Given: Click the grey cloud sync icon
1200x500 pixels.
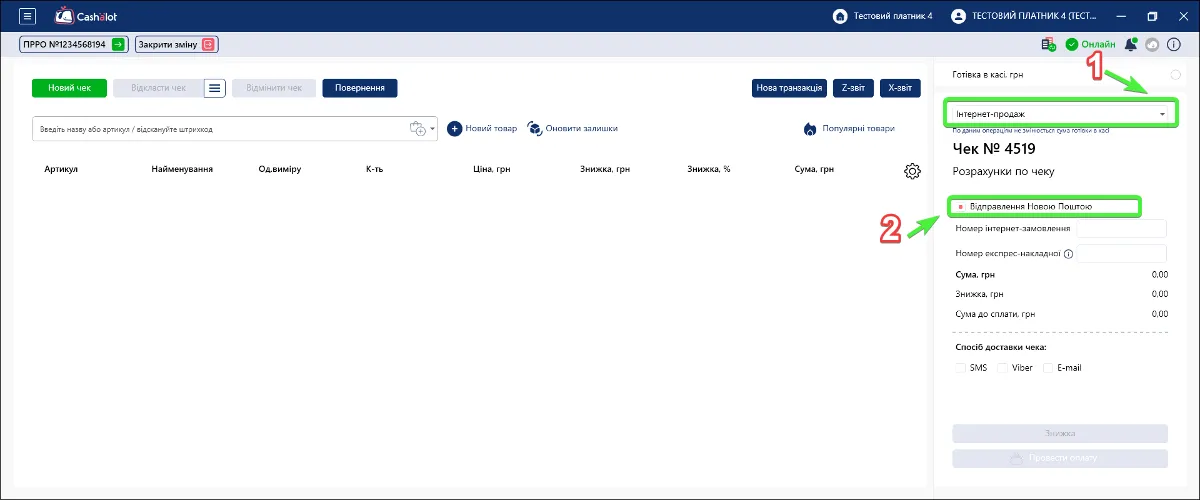Looking at the screenshot, I should pyautogui.click(x=1152, y=44).
